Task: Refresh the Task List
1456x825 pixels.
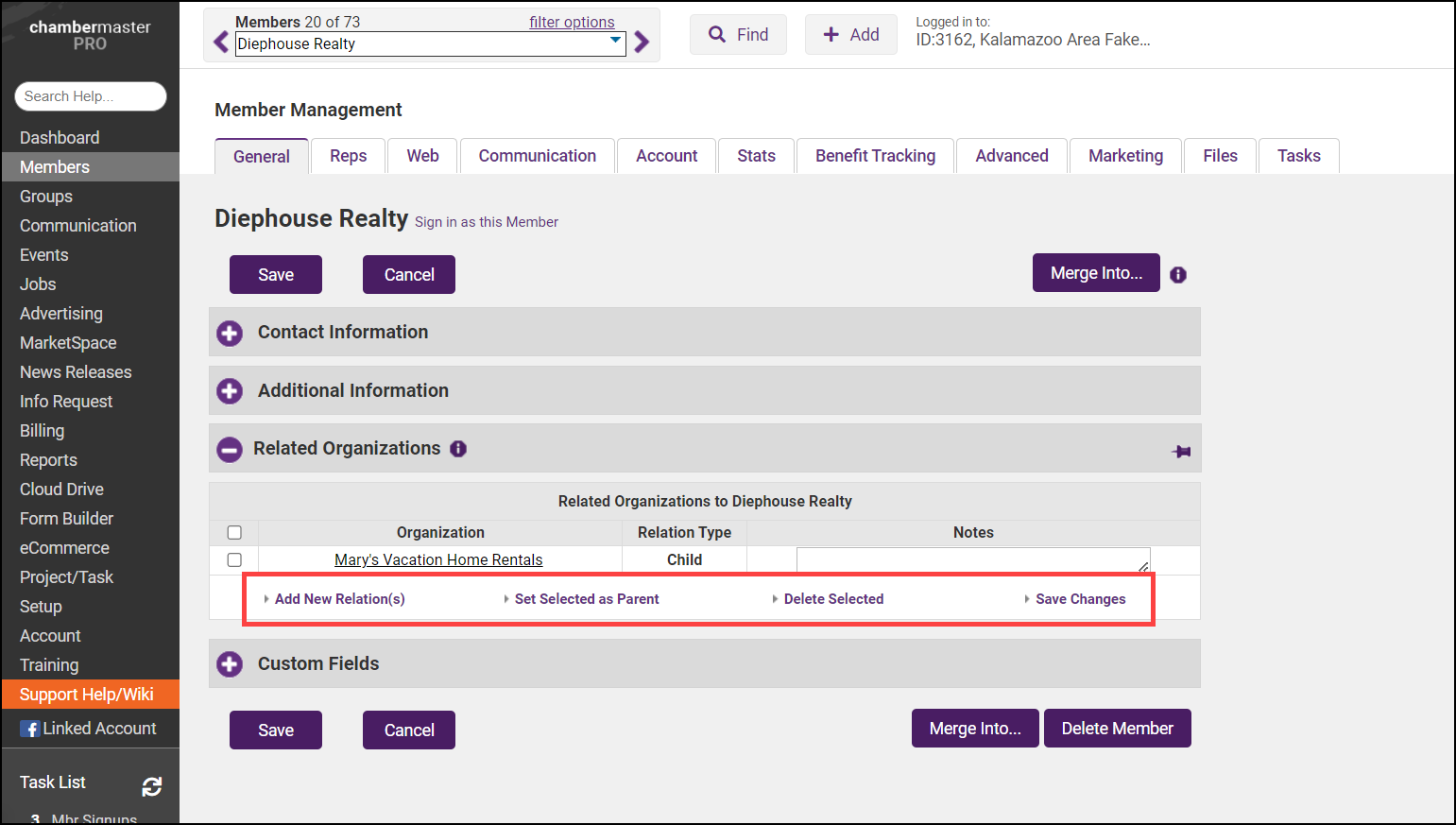Action: [x=151, y=786]
